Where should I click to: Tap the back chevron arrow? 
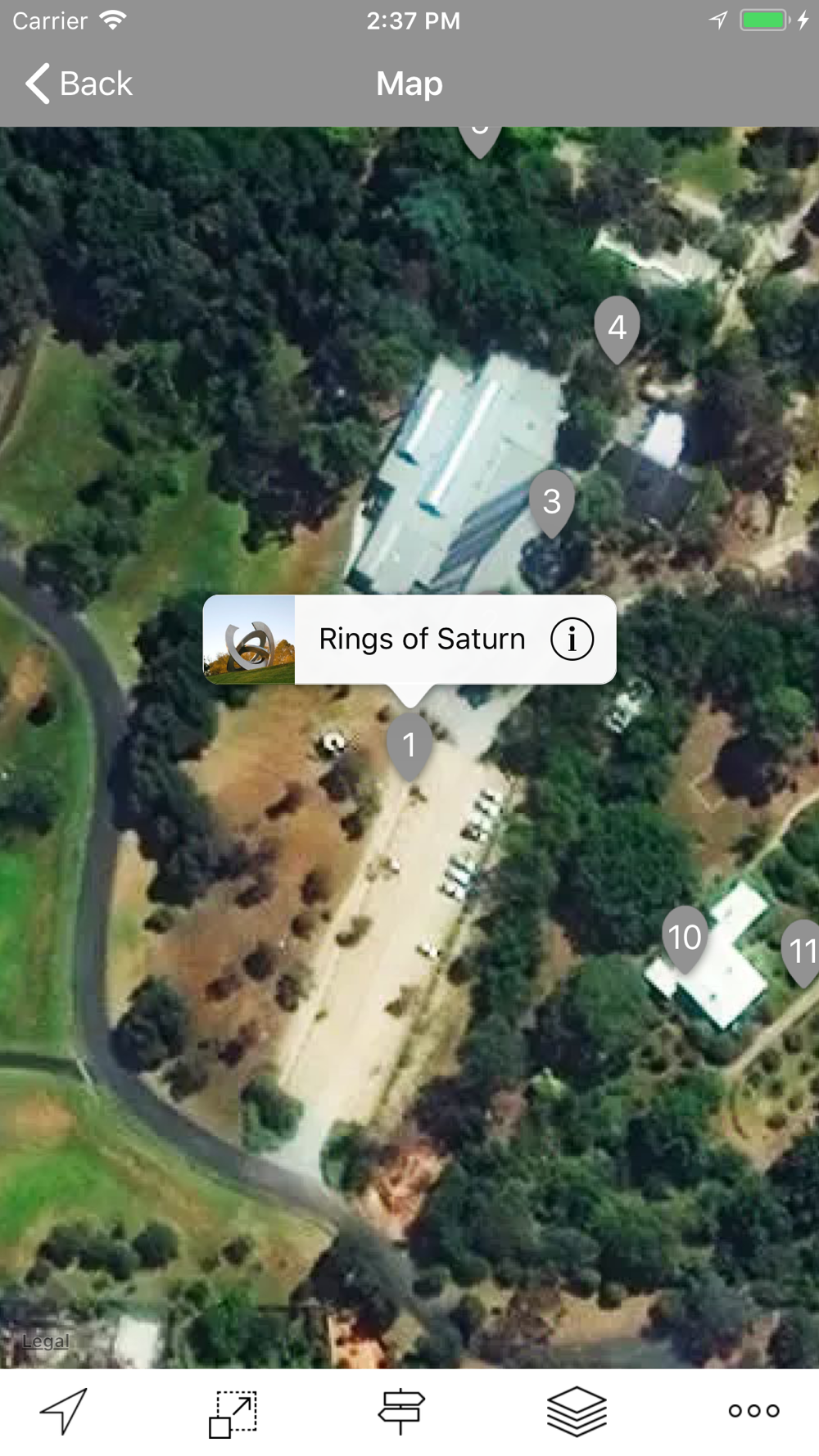coord(38,84)
